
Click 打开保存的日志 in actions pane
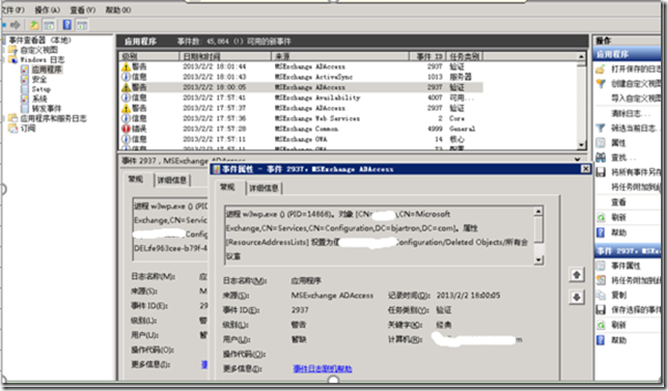[x=628, y=69]
